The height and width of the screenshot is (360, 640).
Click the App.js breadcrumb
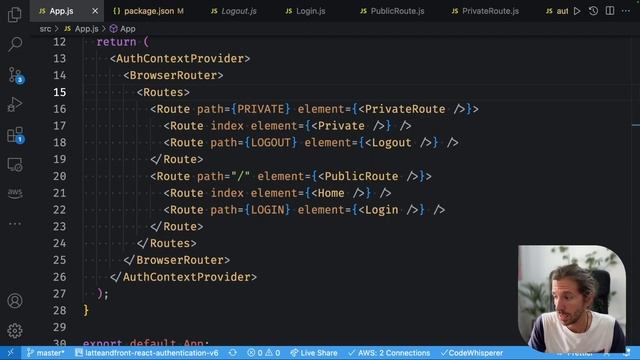coord(81,29)
